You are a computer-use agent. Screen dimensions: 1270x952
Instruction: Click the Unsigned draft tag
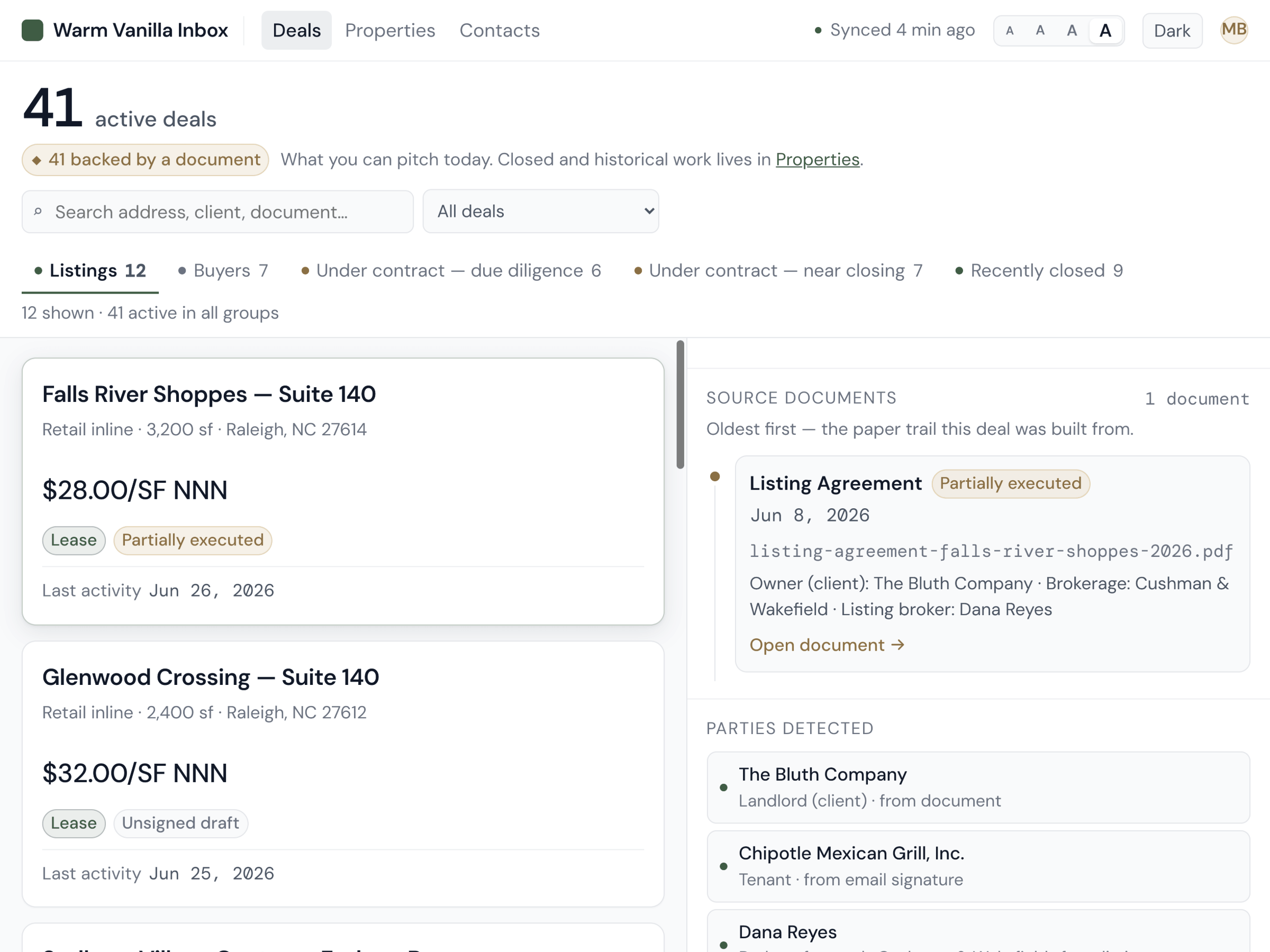coord(180,823)
